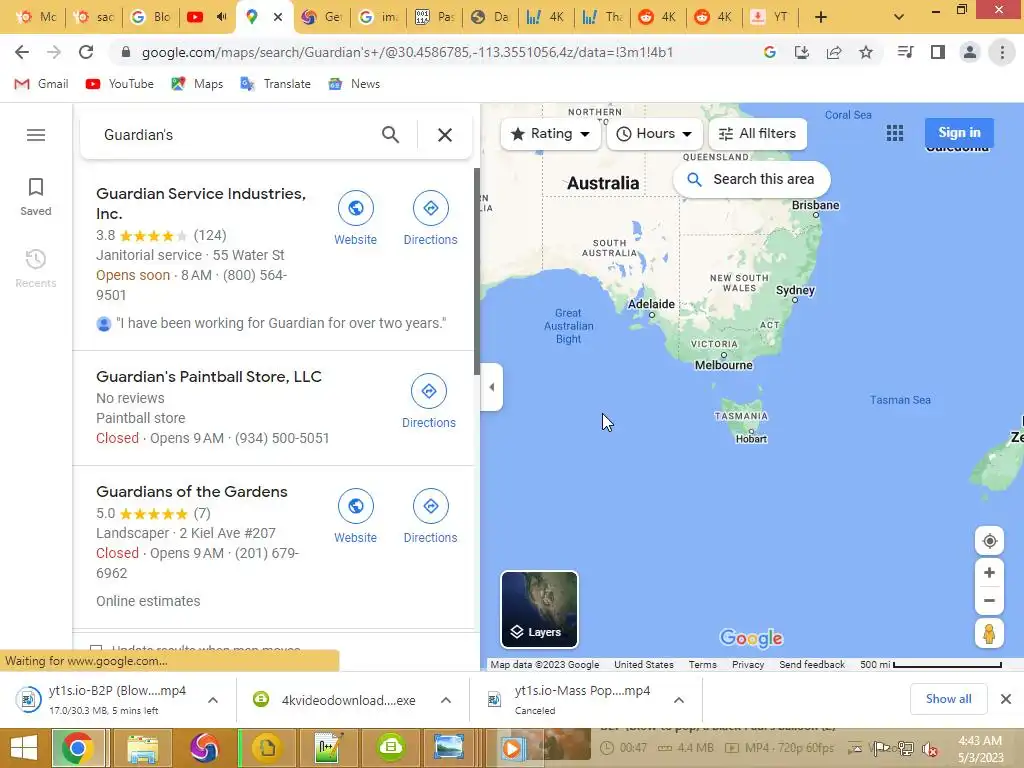1024x768 pixels.
Task: Open the Saved places panel
Action: click(36, 197)
